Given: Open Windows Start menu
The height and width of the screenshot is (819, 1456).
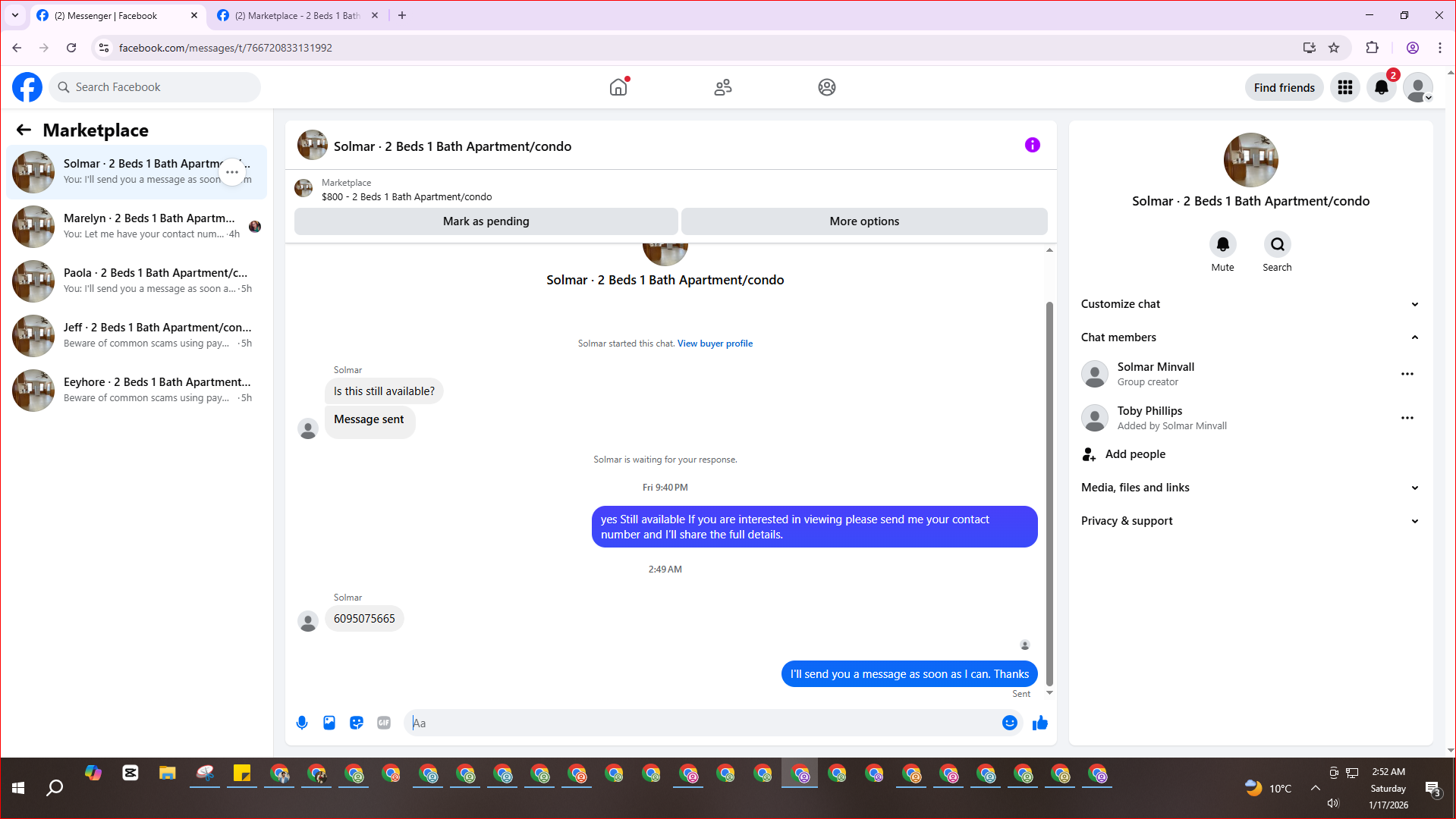Looking at the screenshot, I should tap(19, 788).
